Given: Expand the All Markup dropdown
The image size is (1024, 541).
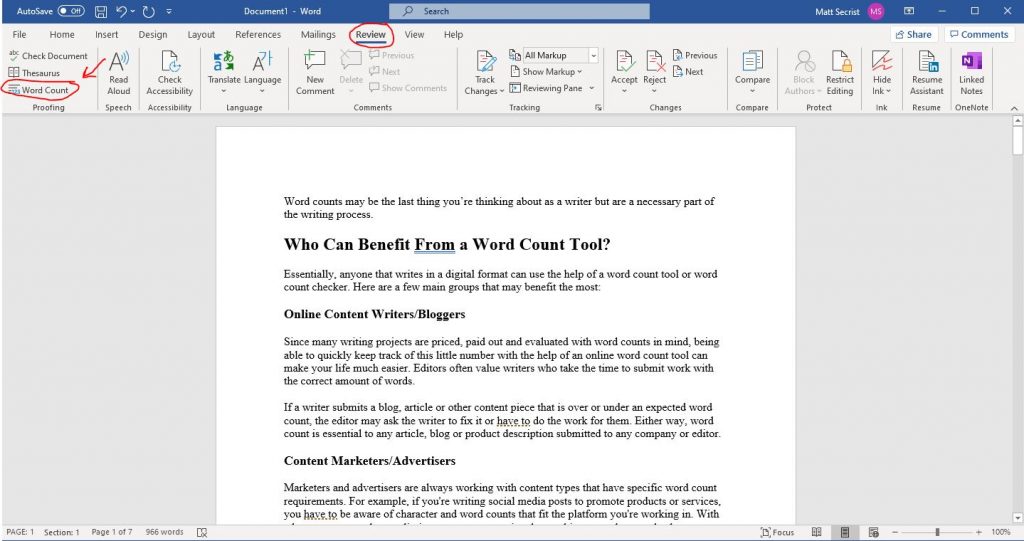Looking at the screenshot, I should 594,56.
